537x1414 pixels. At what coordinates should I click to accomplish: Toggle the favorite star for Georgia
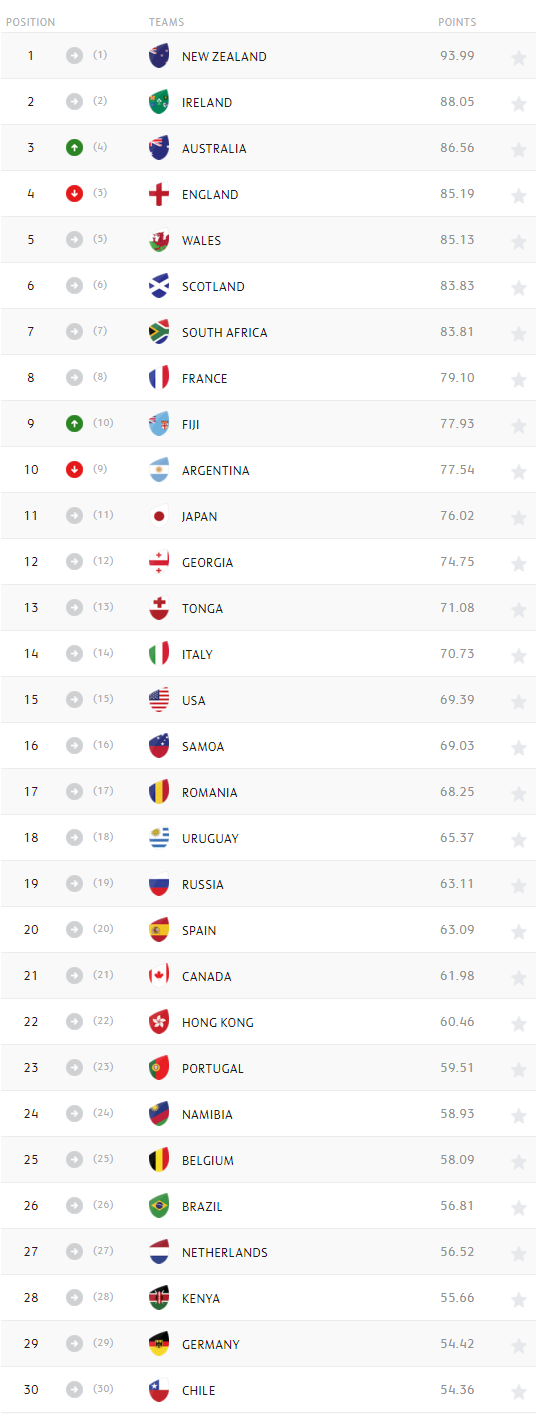(518, 564)
